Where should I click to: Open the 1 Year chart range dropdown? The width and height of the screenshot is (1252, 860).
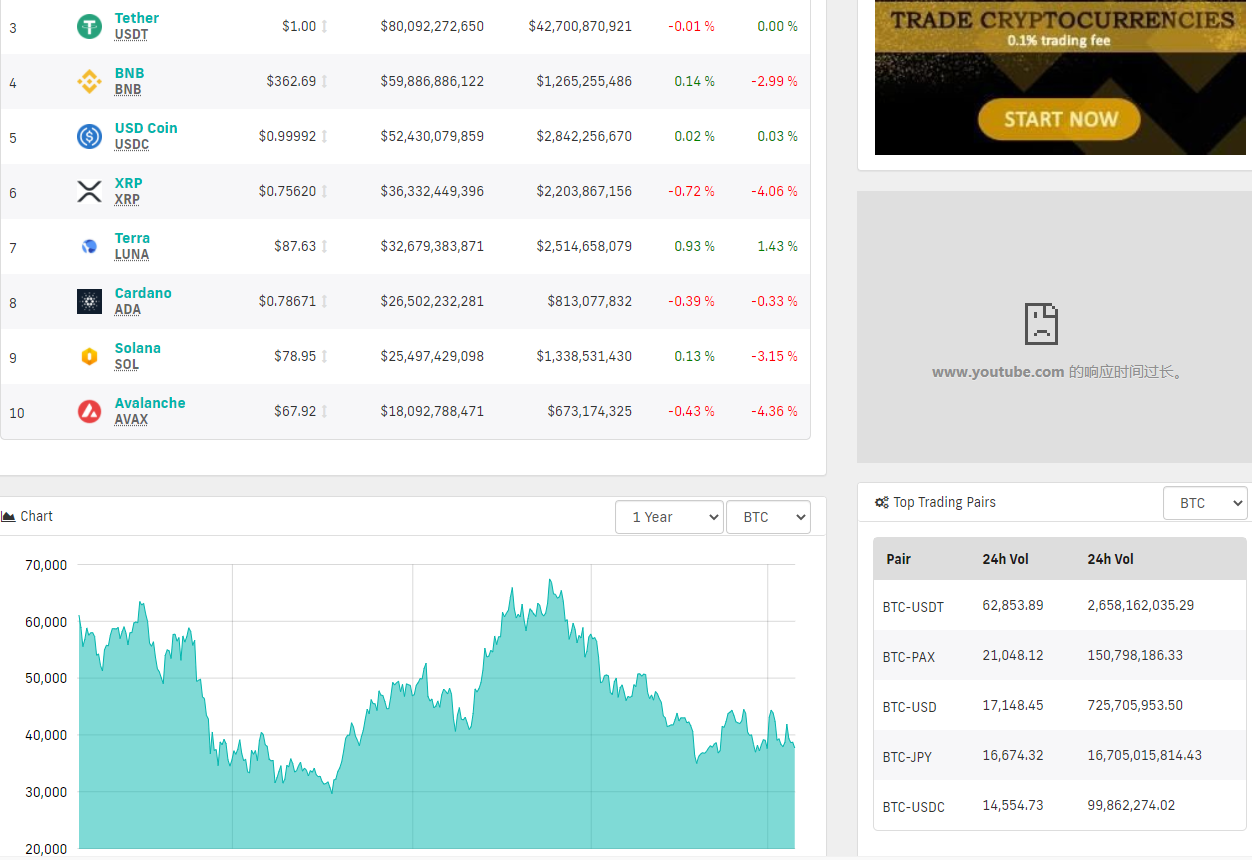pos(669,517)
